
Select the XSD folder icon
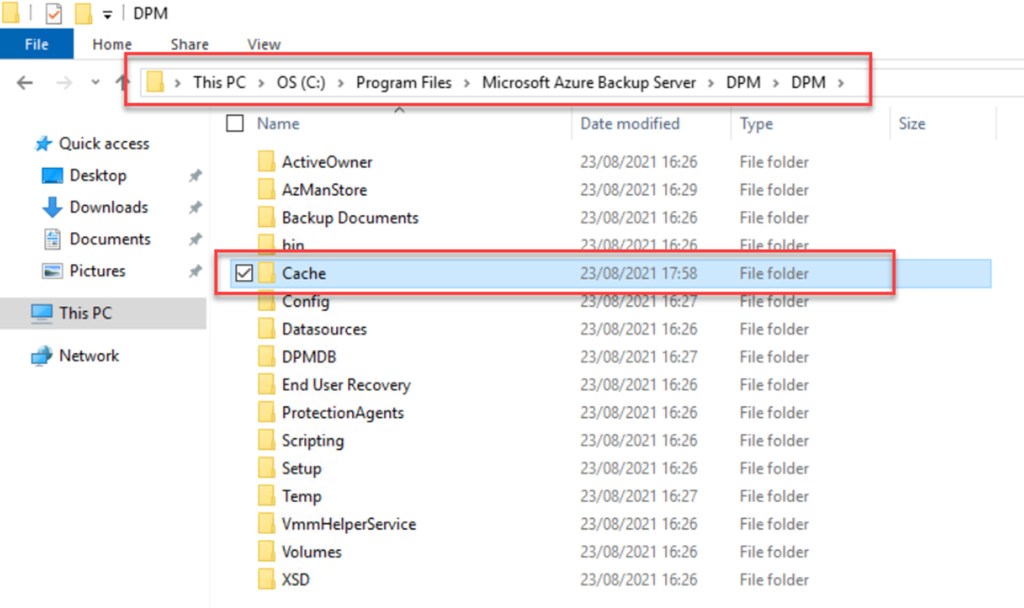(x=266, y=579)
